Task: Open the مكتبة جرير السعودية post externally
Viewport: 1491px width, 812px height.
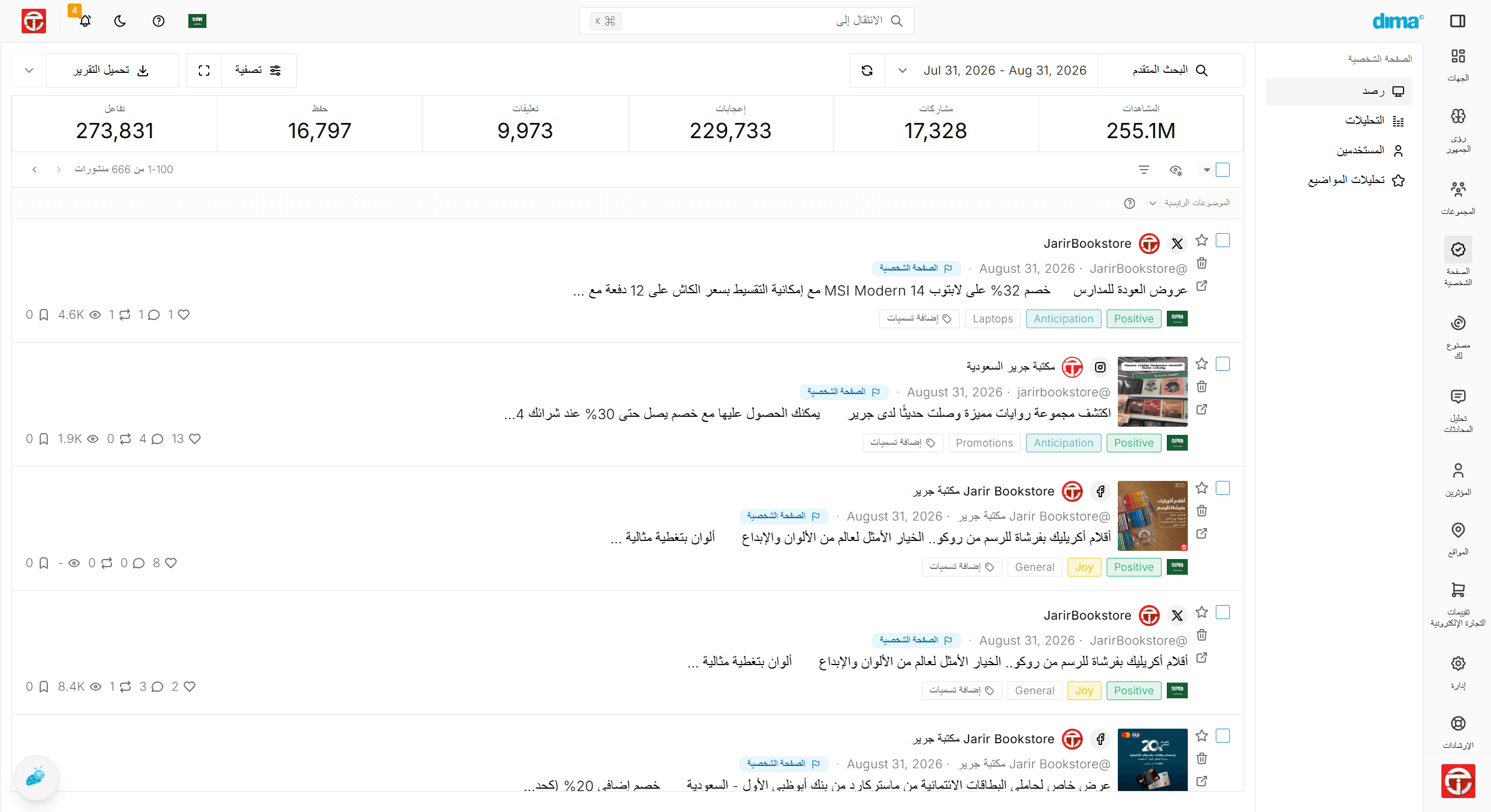Action: (x=1202, y=409)
